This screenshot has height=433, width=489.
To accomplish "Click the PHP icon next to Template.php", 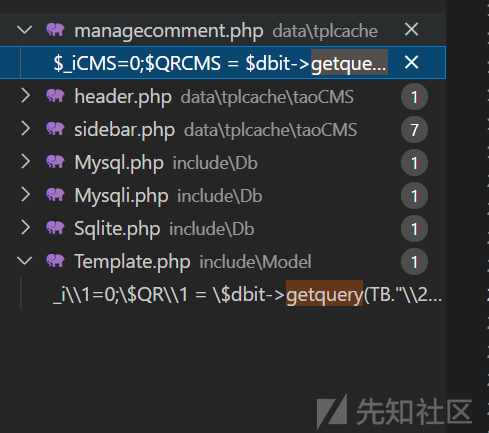I will click(x=55, y=261).
